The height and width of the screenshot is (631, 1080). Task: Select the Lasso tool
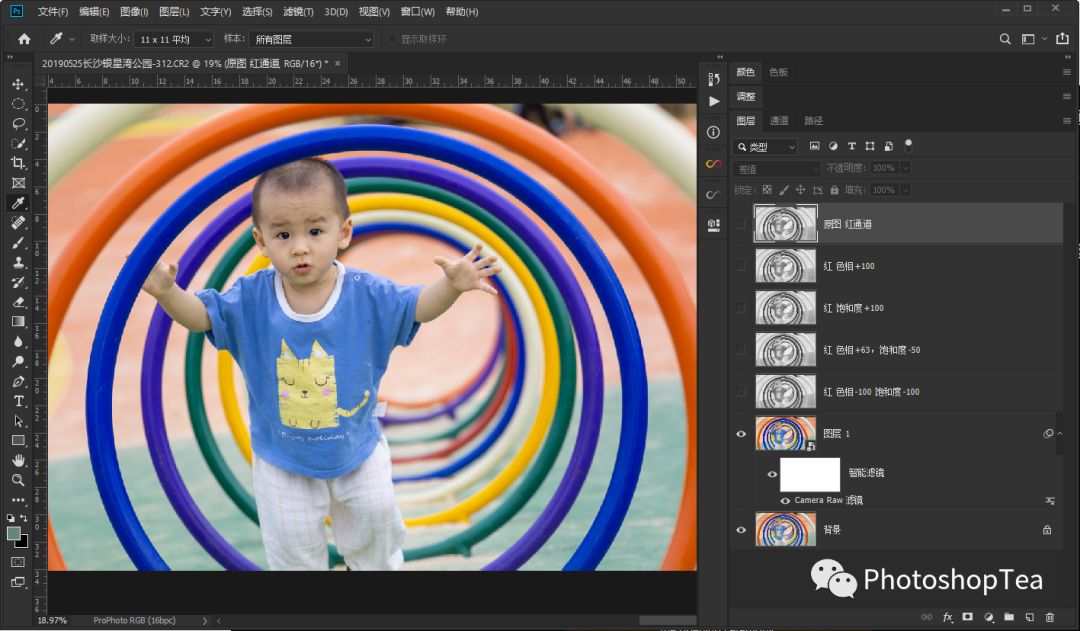[18, 124]
